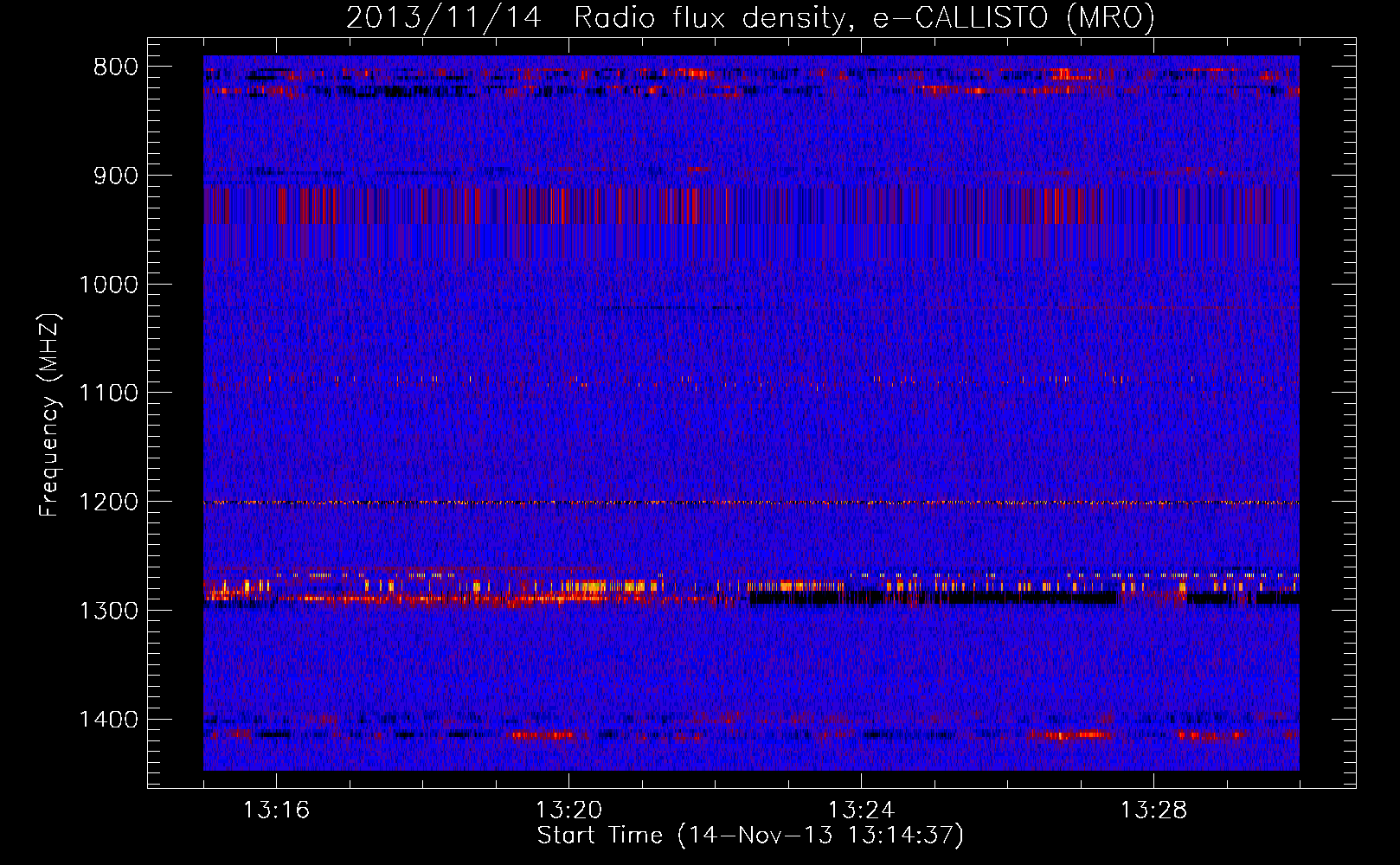Click the 13:20 time axis label
The width and height of the screenshot is (1400, 865).
click(568, 811)
